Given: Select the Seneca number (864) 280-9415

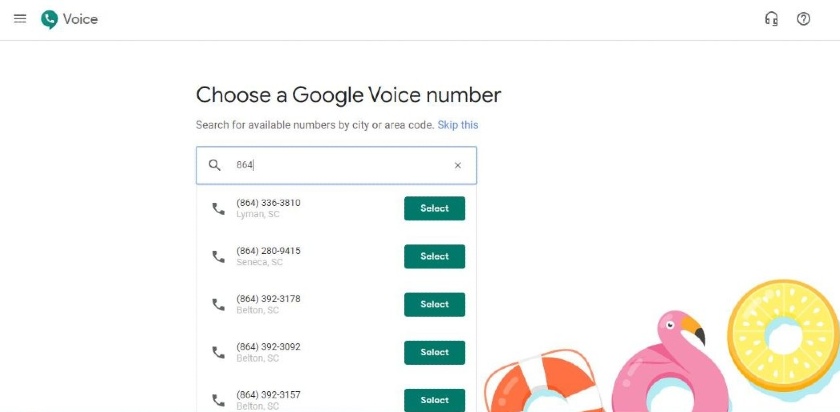Looking at the screenshot, I should point(434,256).
